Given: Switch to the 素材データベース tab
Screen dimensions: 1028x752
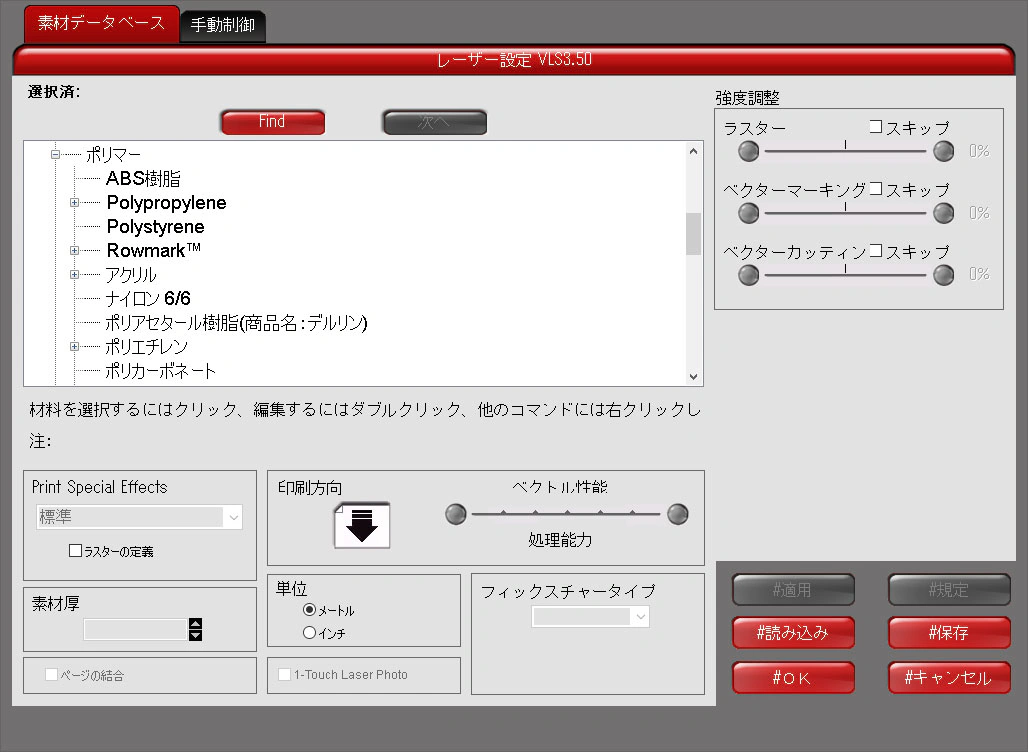Looking at the screenshot, I should click(101, 24).
